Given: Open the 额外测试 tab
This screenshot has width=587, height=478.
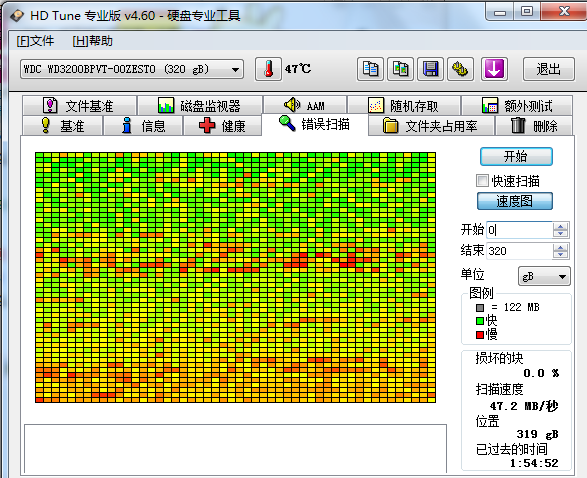Looking at the screenshot, I should click(517, 106).
